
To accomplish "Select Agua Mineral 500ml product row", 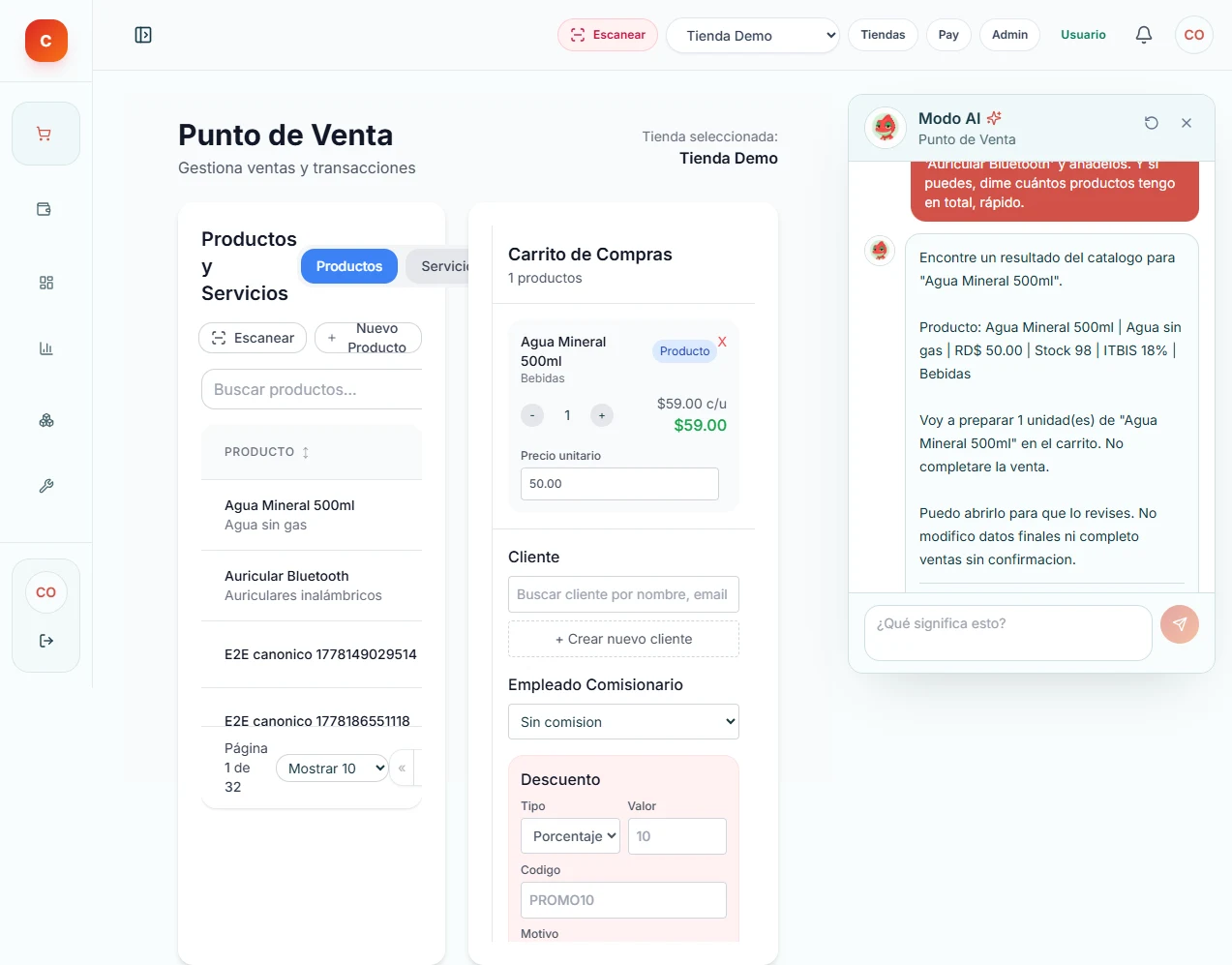I will click(x=312, y=515).
